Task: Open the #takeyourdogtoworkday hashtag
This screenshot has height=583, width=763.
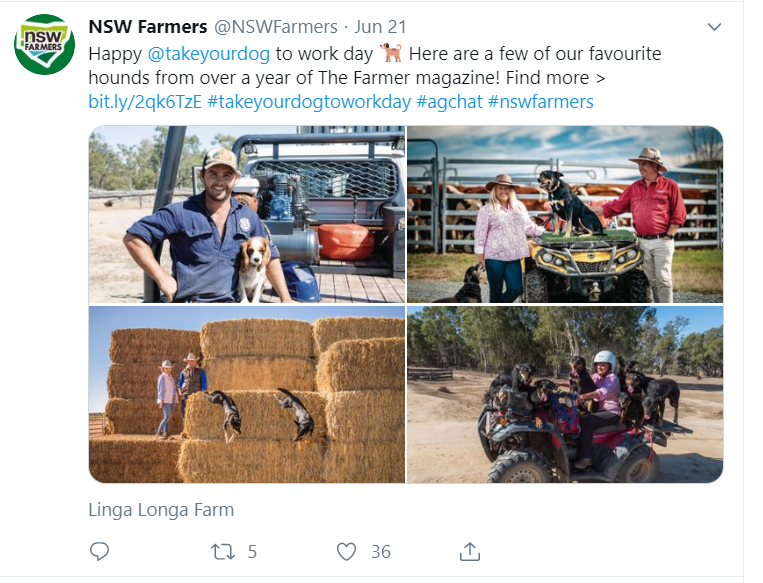Action: tap(309, 102)
